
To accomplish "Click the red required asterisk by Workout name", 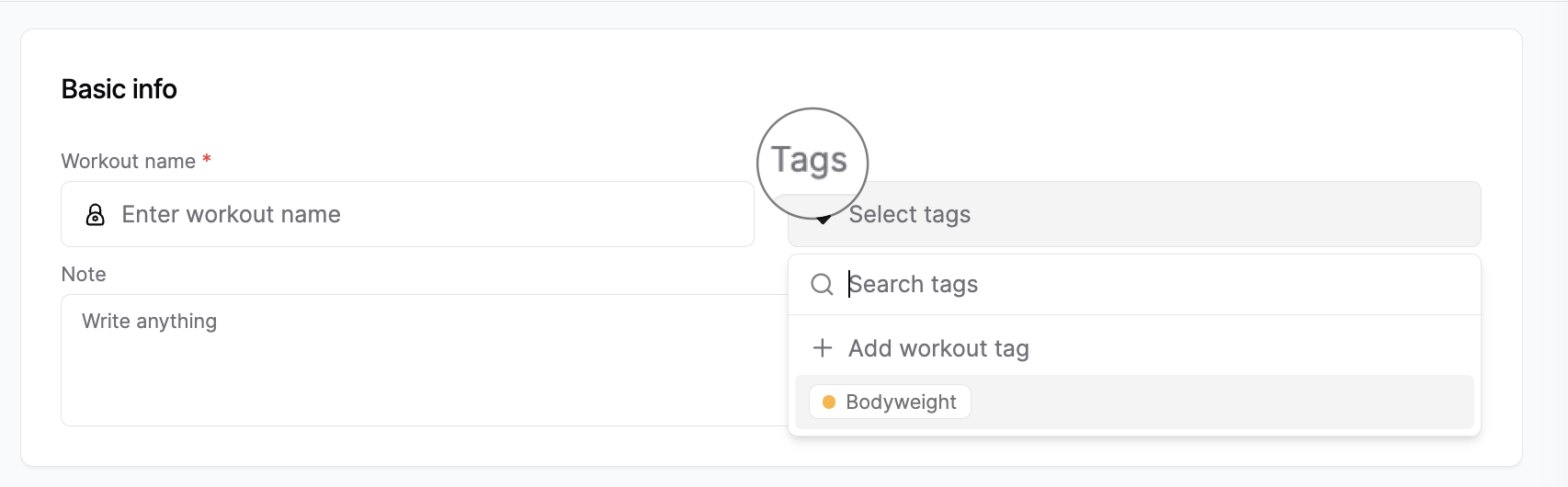I will 207,160.
